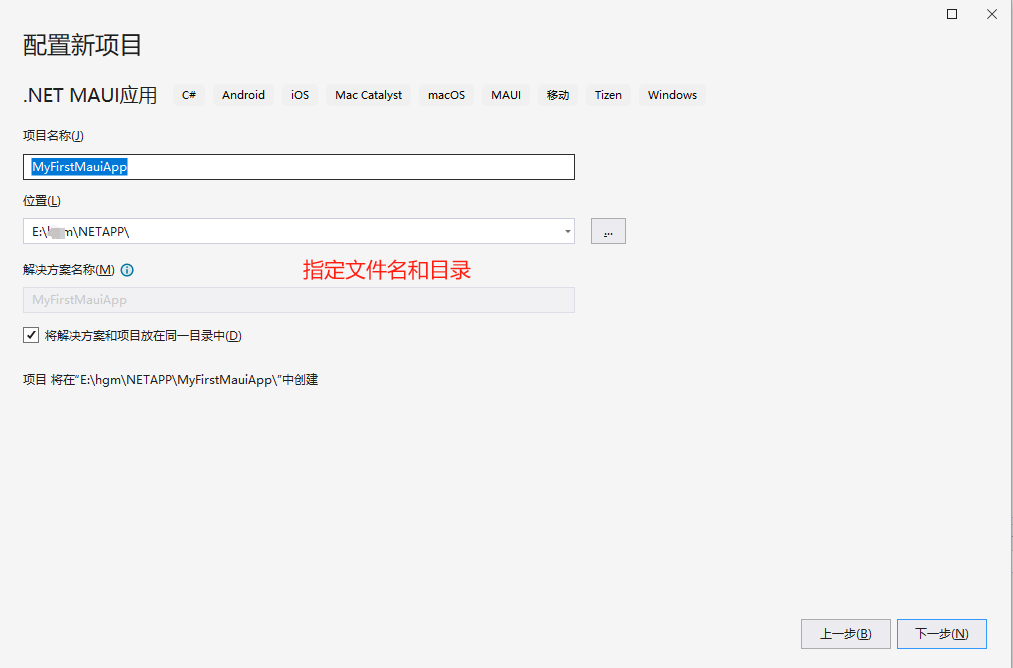The image size is (1013, 668).
Task: Click the Mac Catalyst tag
Action: (x=367, y=95)
